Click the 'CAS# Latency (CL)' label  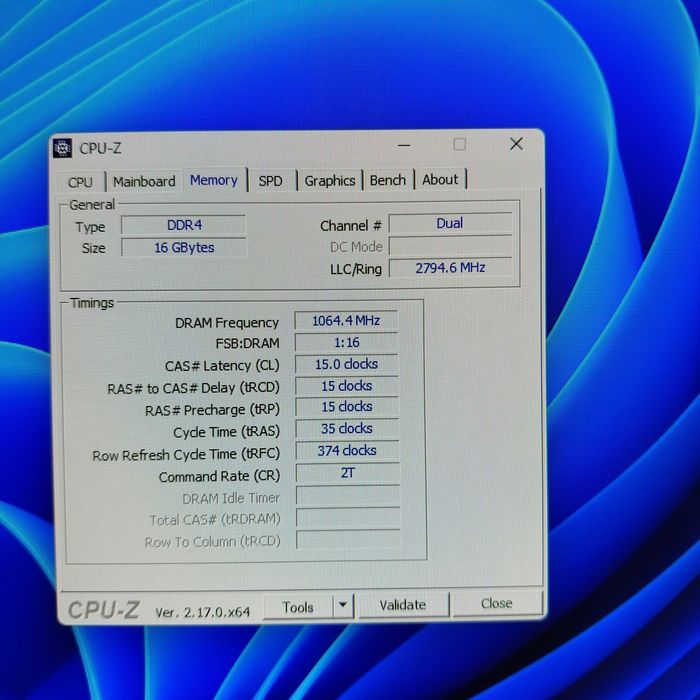point(222,366)
